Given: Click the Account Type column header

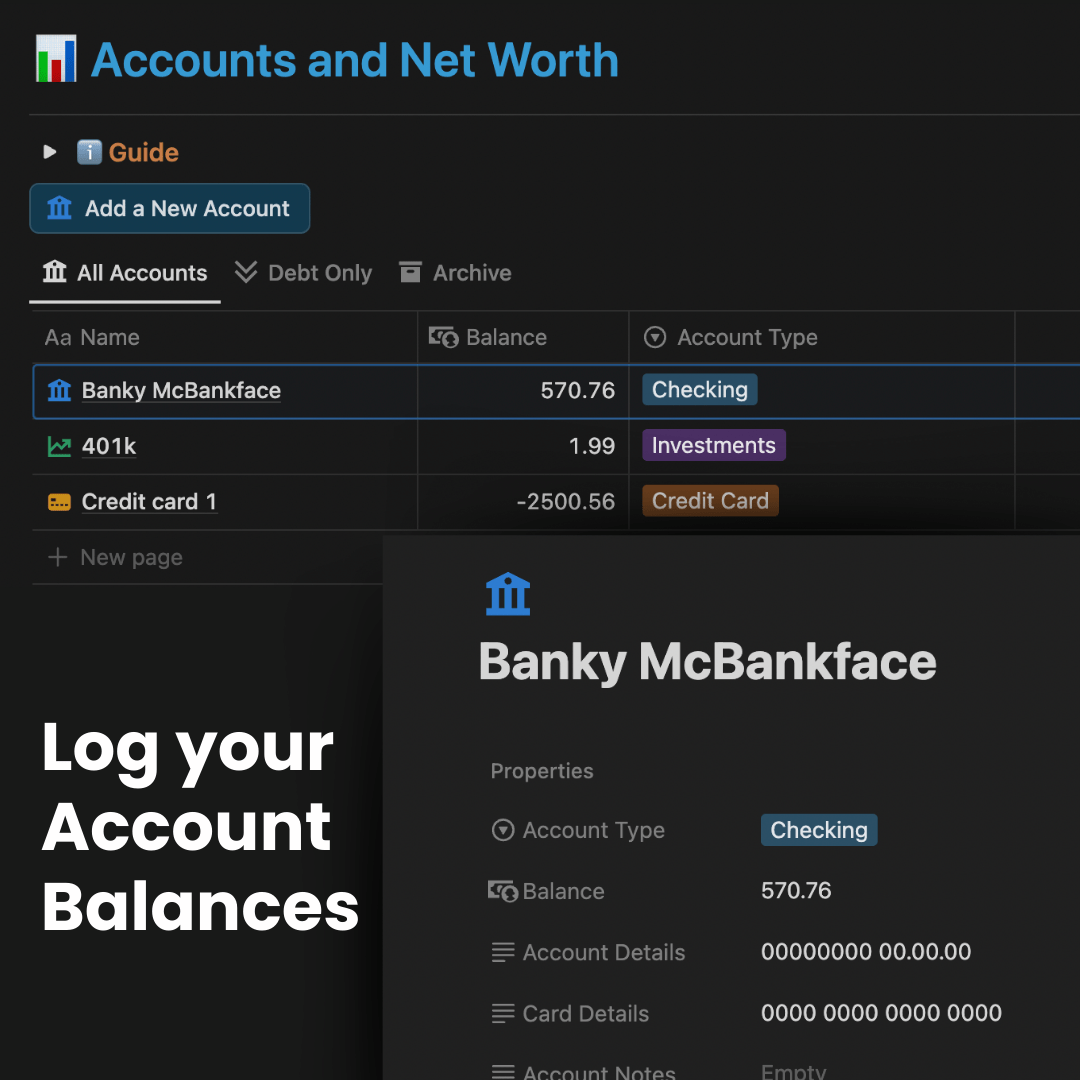Looking at the screenshot, I should [x=747, y=338].
